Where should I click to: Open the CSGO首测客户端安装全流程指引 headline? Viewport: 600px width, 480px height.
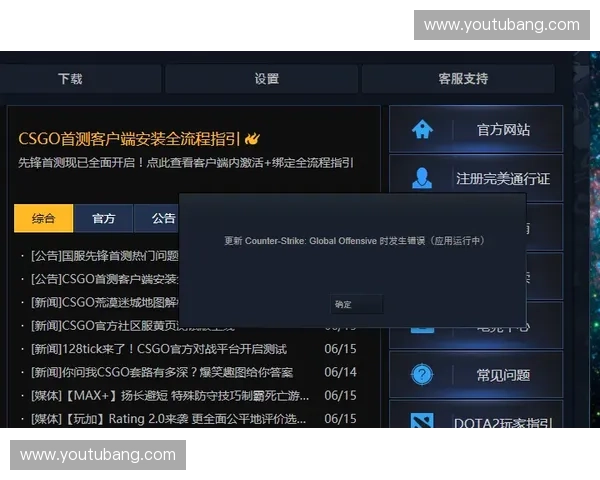click(129, 139)
